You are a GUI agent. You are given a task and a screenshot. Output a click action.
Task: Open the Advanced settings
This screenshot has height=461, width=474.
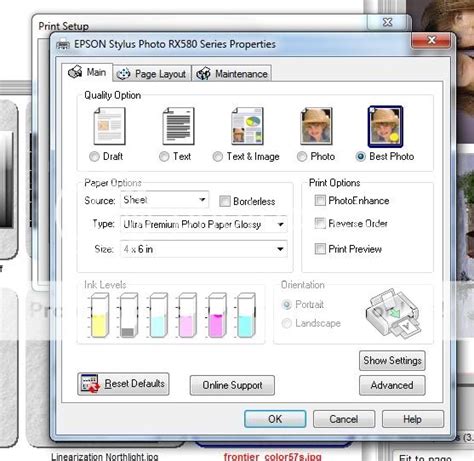(x=392, y=385)
